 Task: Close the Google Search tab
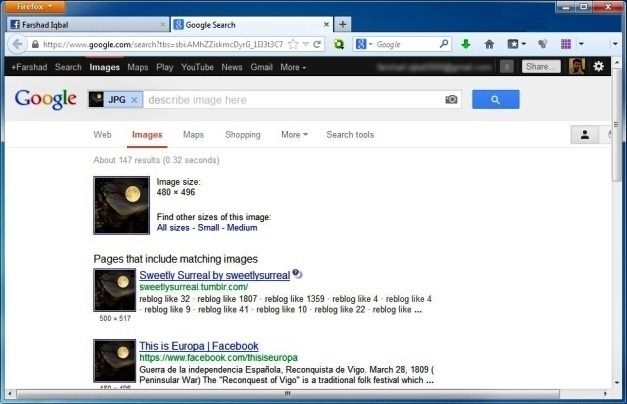point(326,24)
